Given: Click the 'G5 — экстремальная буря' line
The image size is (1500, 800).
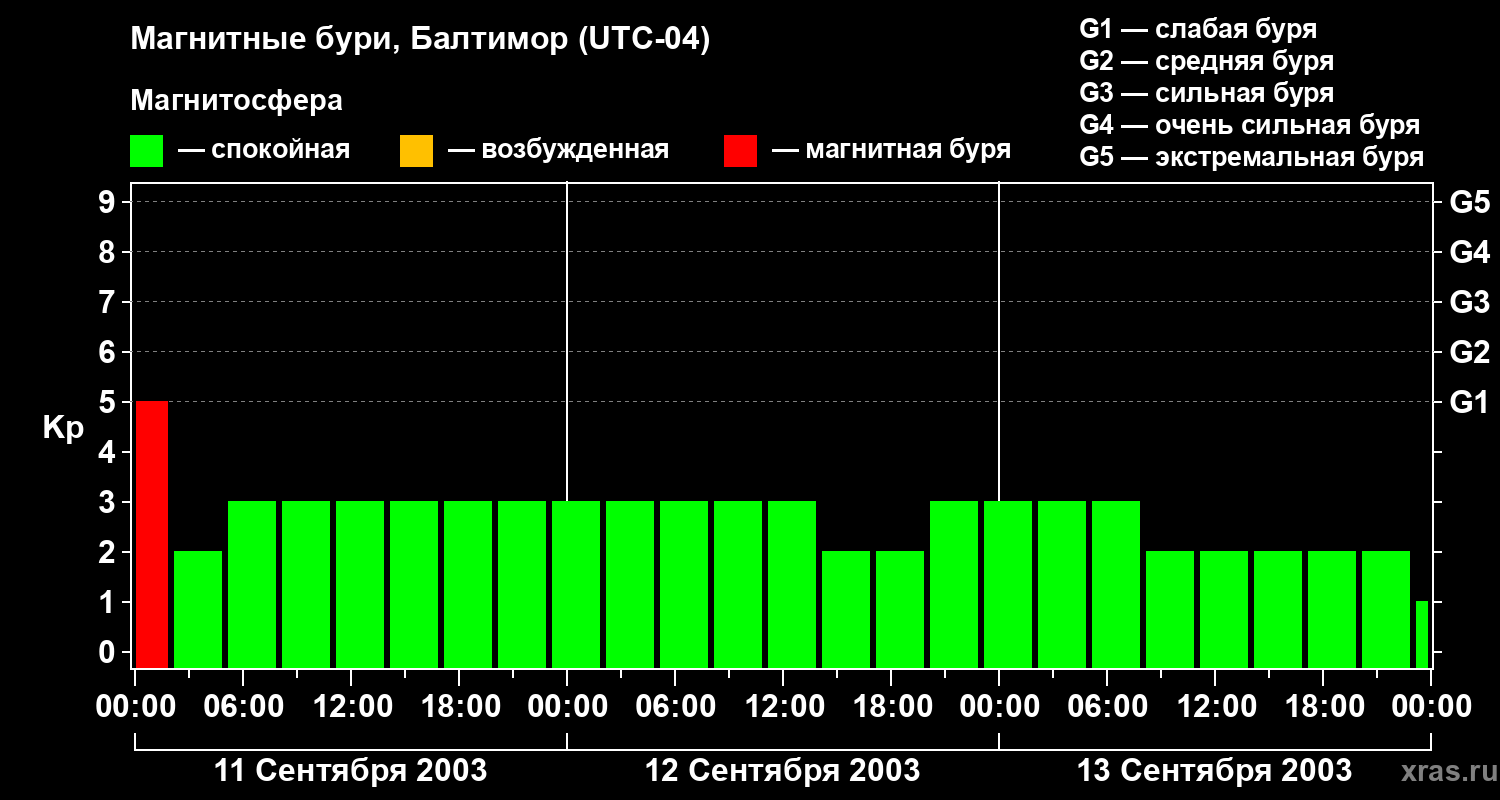Looking at the screenshot, I should point(1252,157).
